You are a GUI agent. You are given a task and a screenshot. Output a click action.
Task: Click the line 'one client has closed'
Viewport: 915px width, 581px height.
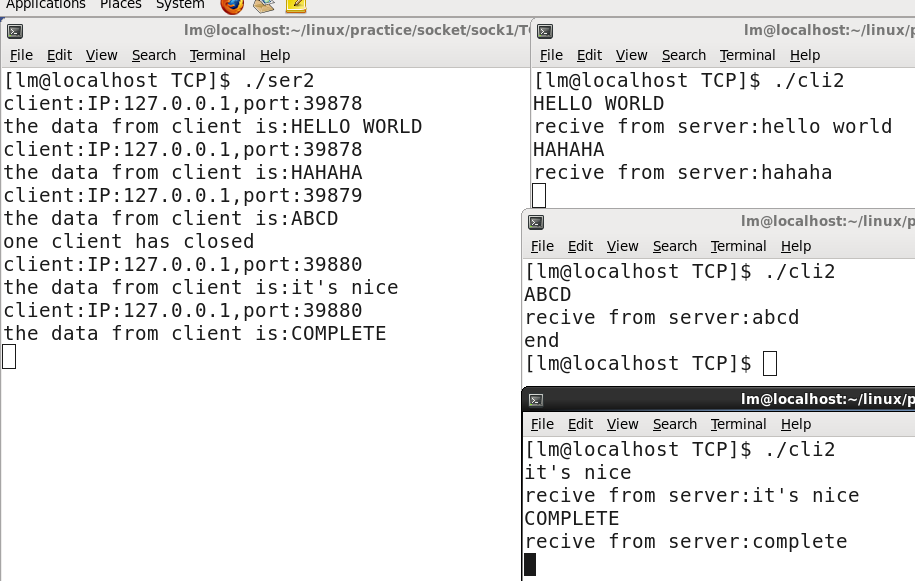(x=128, y=242)
